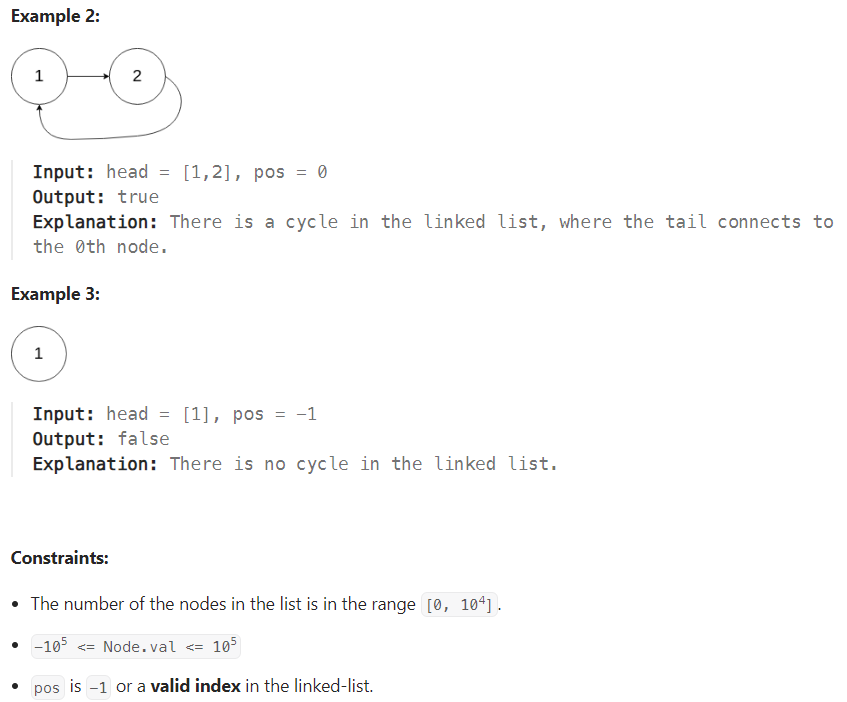Click the Node.val constraint code snippet

pos(136,646)
